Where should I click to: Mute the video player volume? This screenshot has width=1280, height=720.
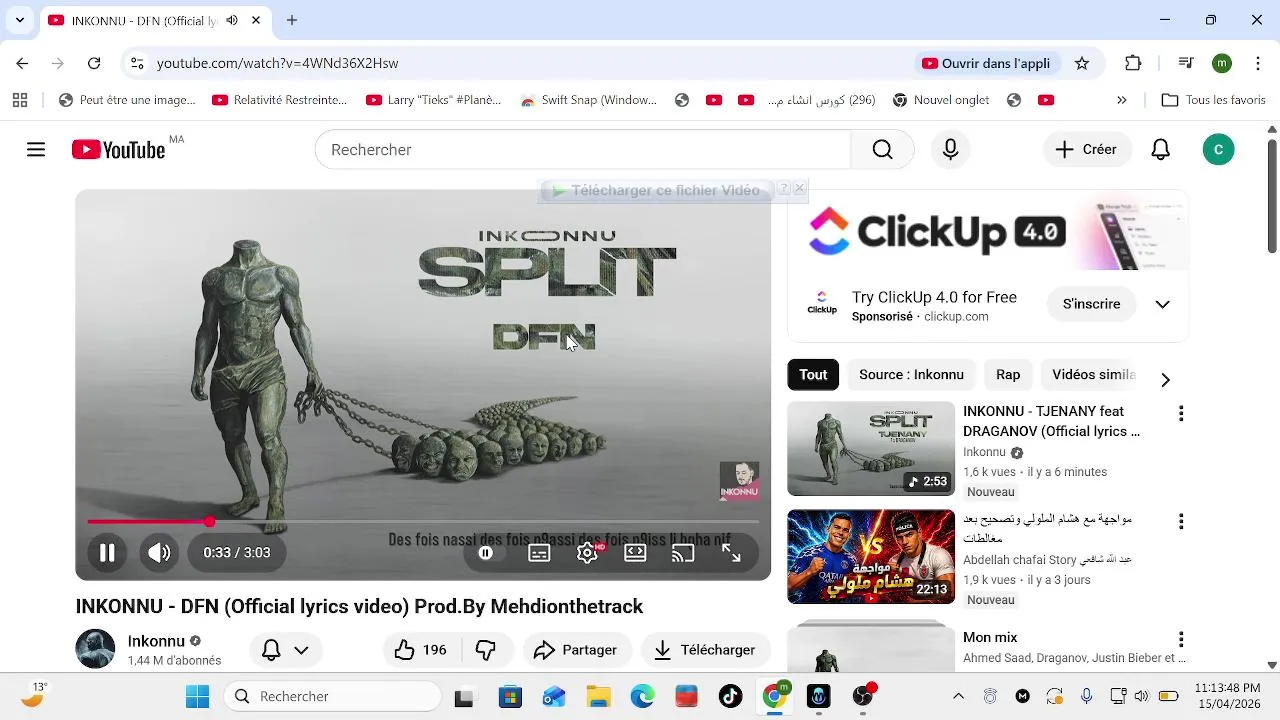159,553
